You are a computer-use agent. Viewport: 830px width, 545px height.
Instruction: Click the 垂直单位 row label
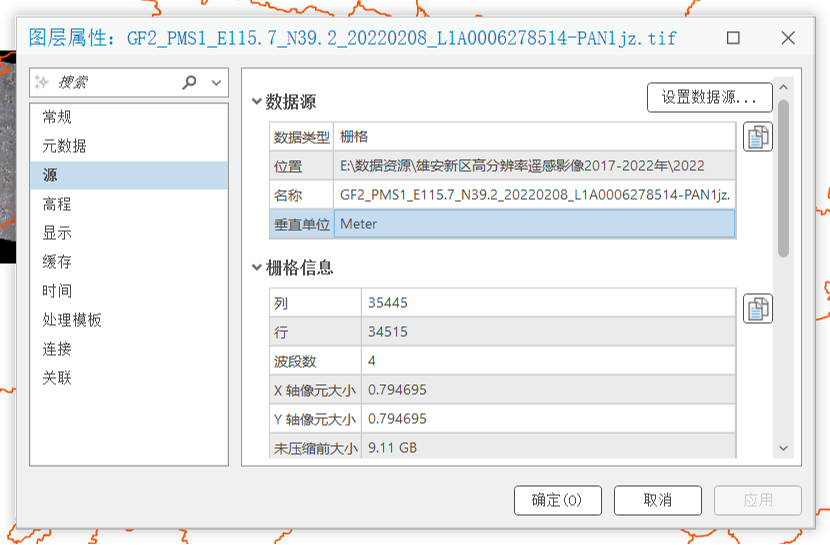click(302, 224)
